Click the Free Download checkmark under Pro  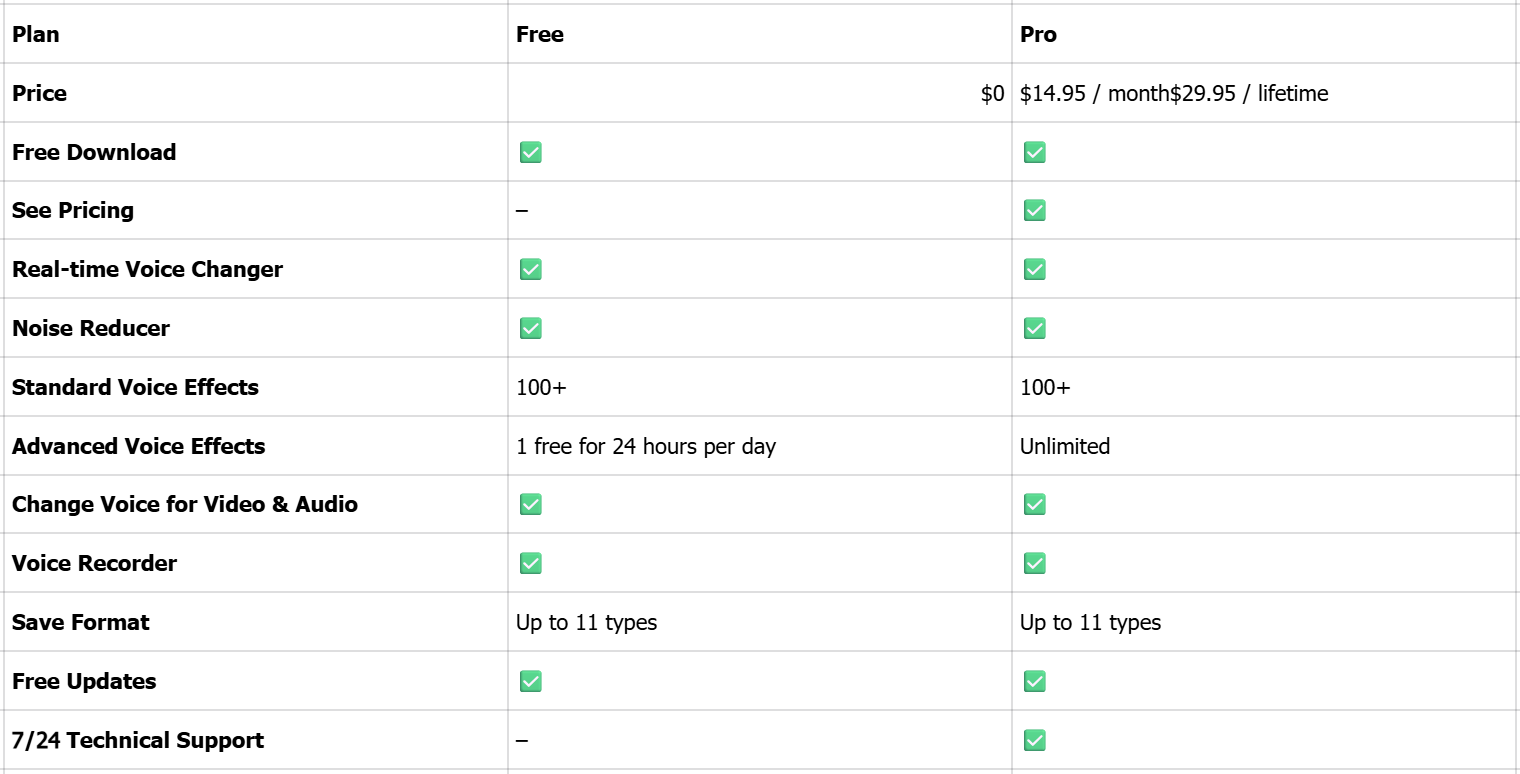coord(1034,152)
